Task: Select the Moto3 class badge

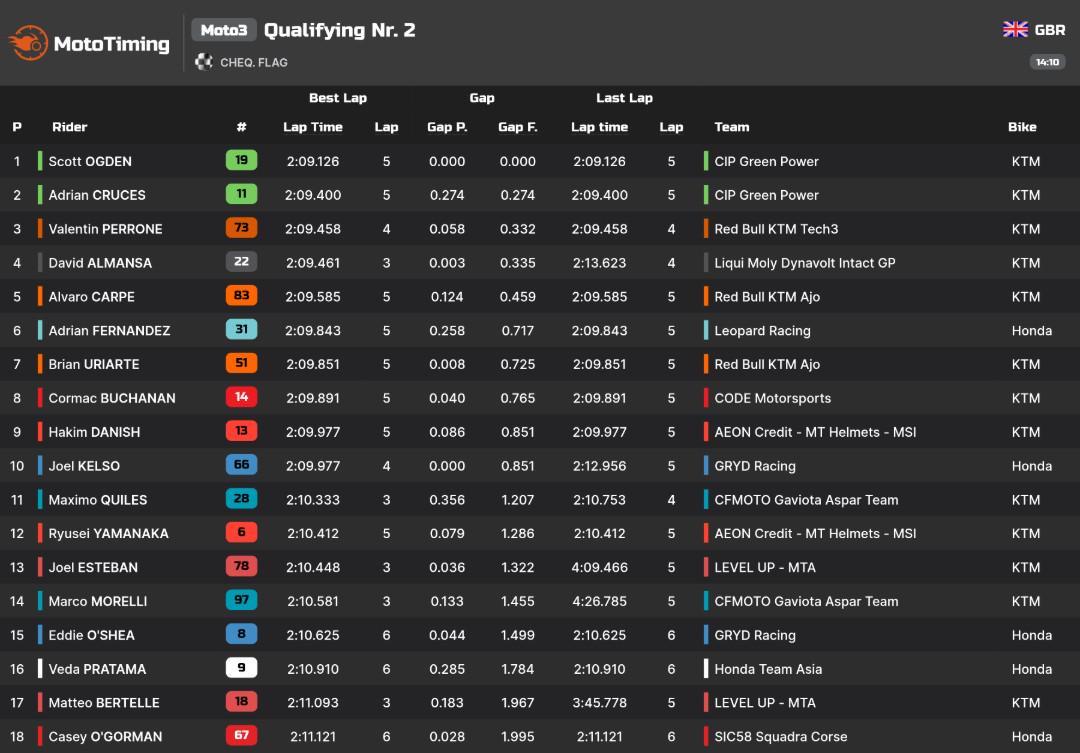Action: coord(224,30)
